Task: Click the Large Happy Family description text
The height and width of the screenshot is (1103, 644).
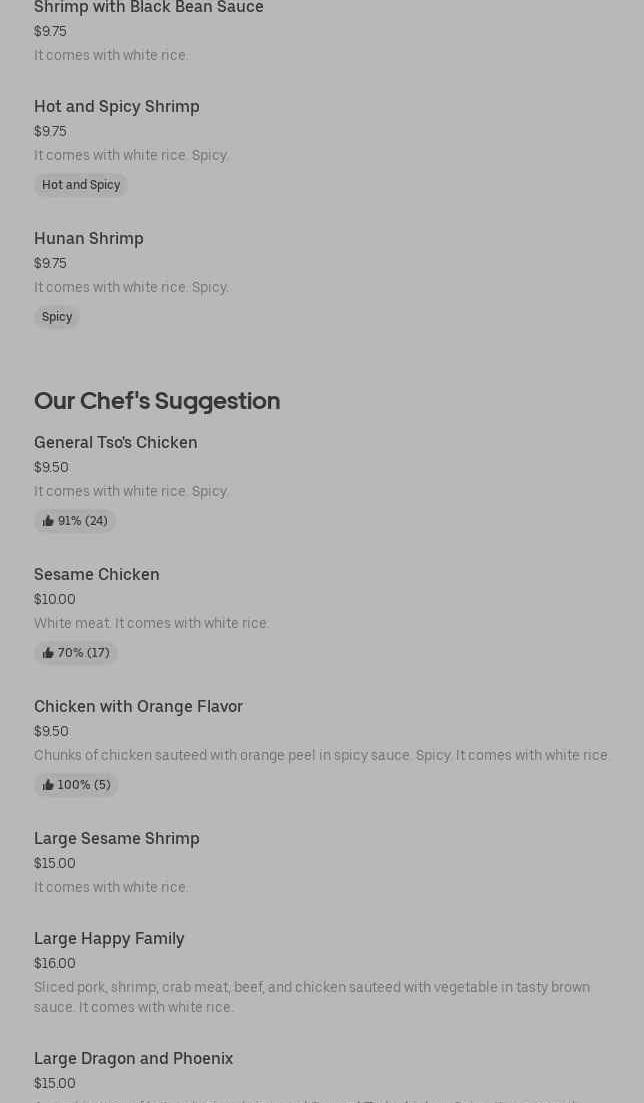Action: [312, 997]
